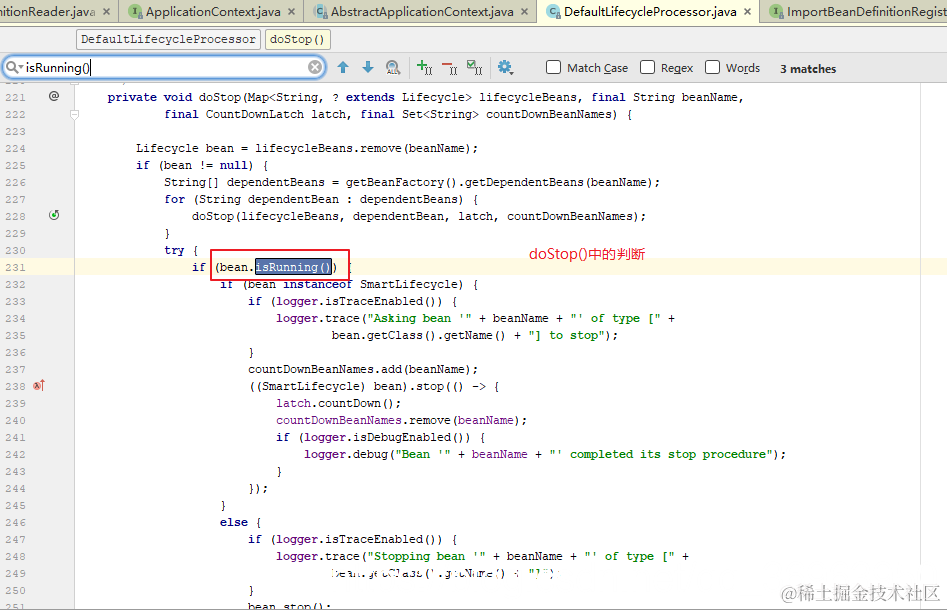Select all occurrences icon in search bar

click(x=475, y=68)
